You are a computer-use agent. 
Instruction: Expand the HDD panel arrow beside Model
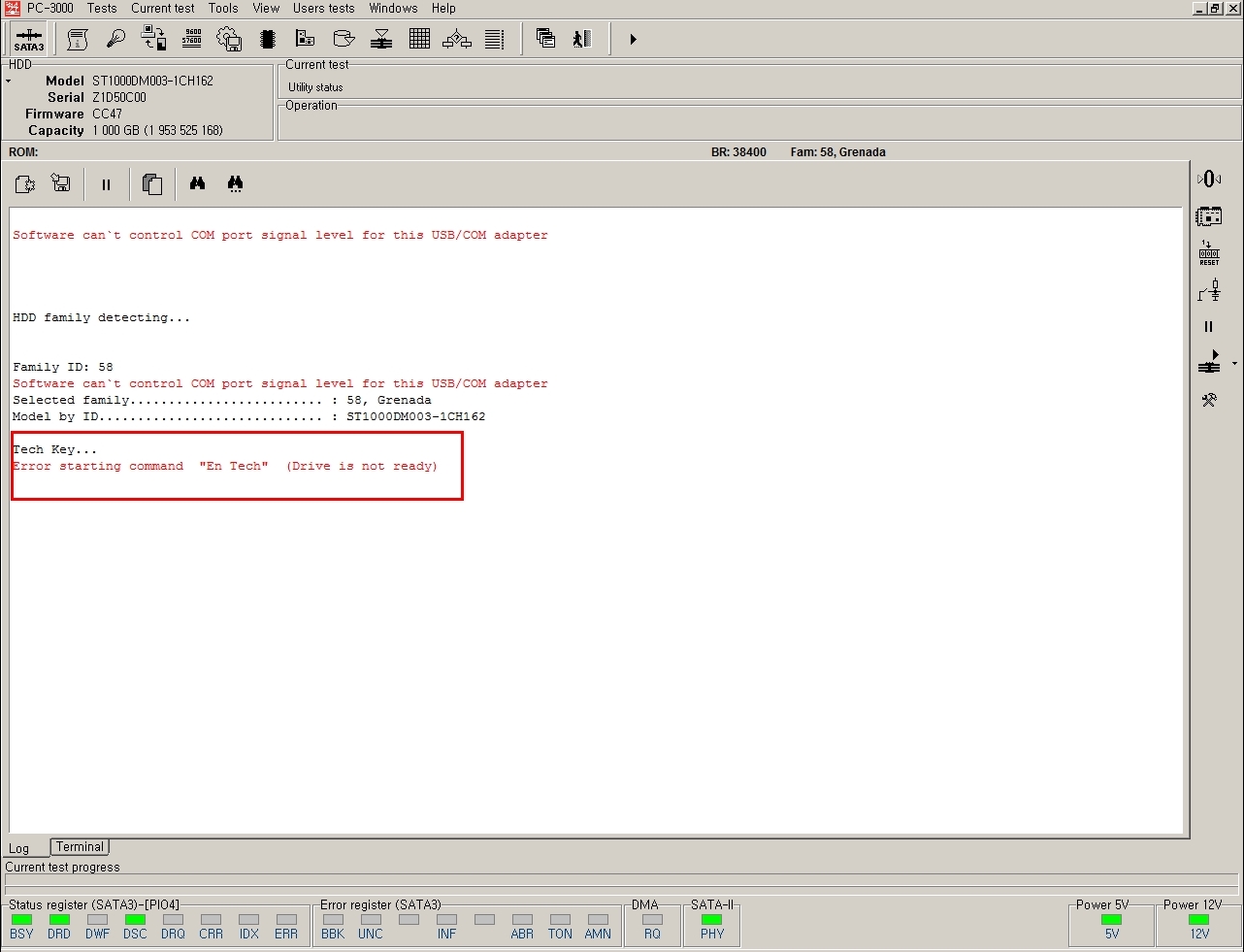click(x=9, y=82)
